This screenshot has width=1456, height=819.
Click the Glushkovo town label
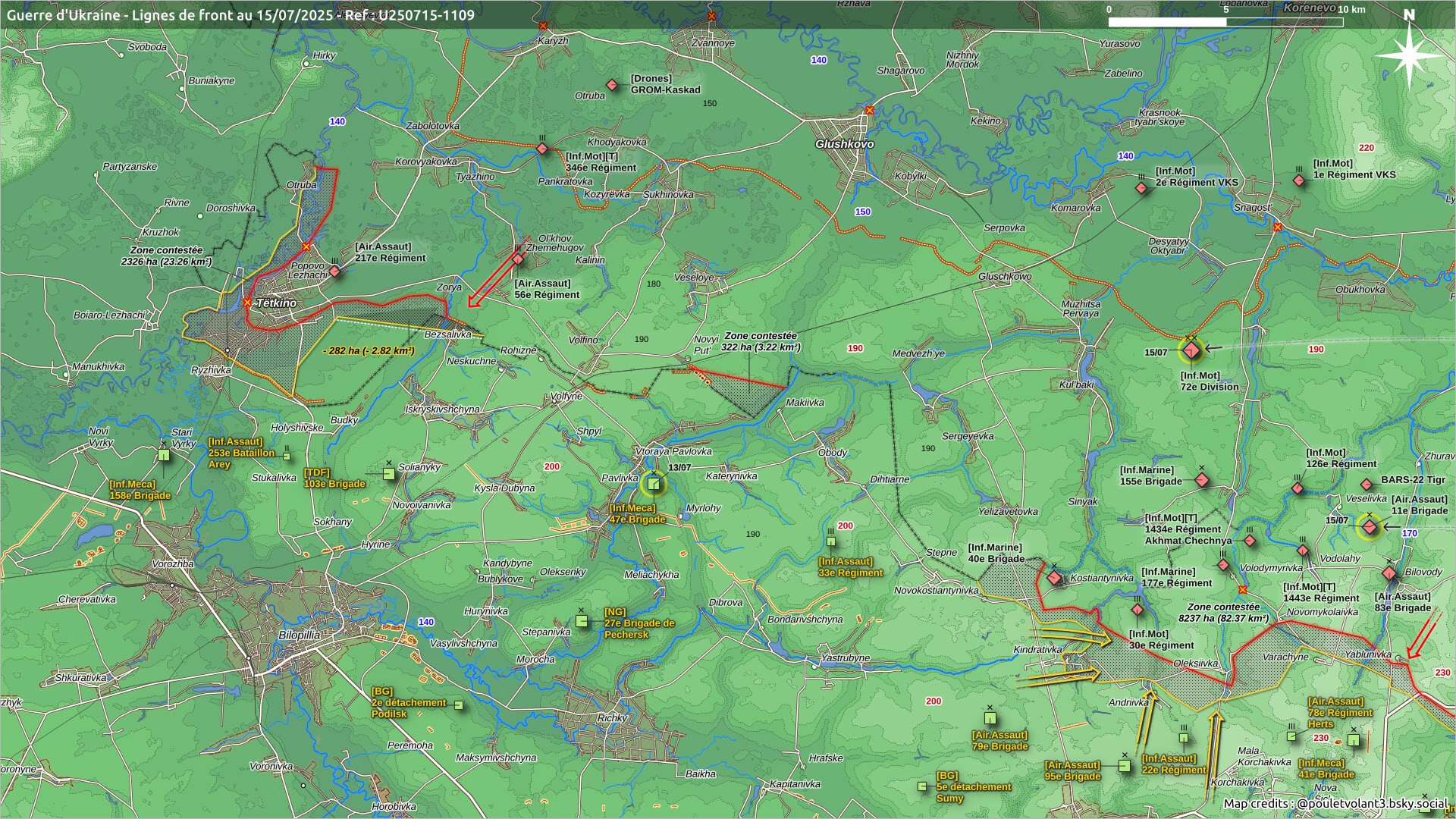tap(845, 144)
